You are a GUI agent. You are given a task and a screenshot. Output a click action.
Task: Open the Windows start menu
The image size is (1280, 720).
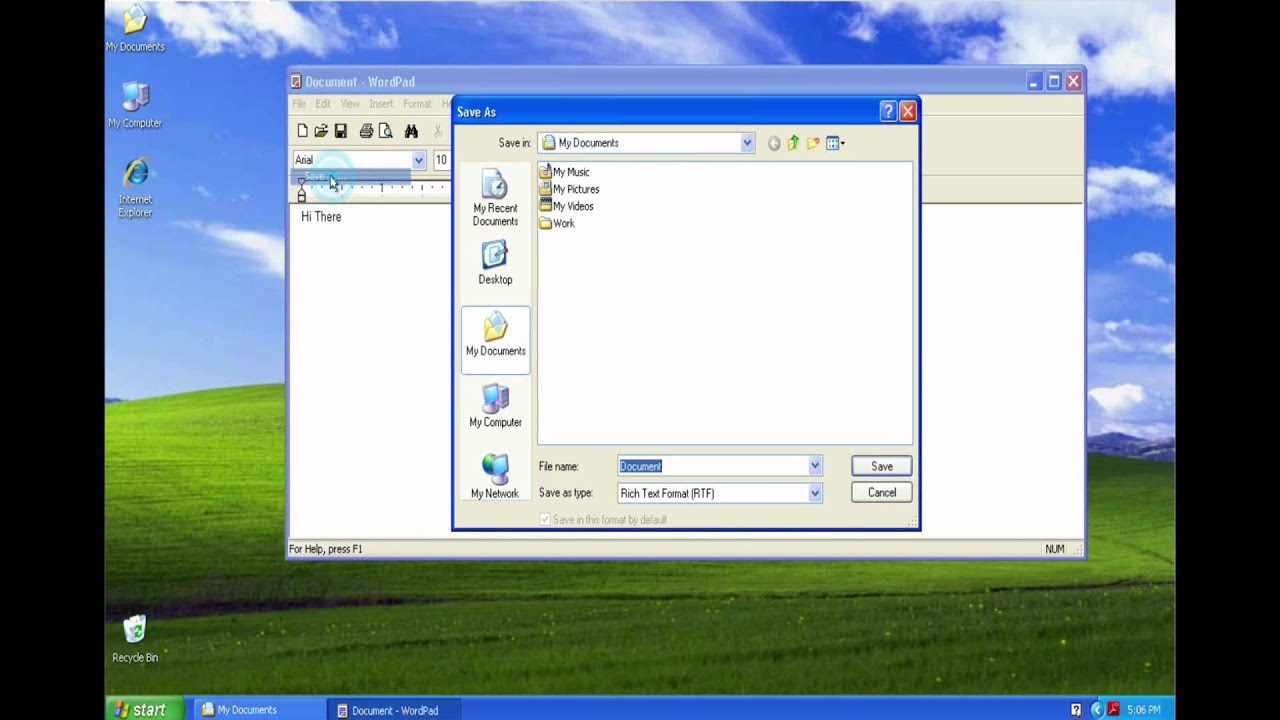[144, 709]
